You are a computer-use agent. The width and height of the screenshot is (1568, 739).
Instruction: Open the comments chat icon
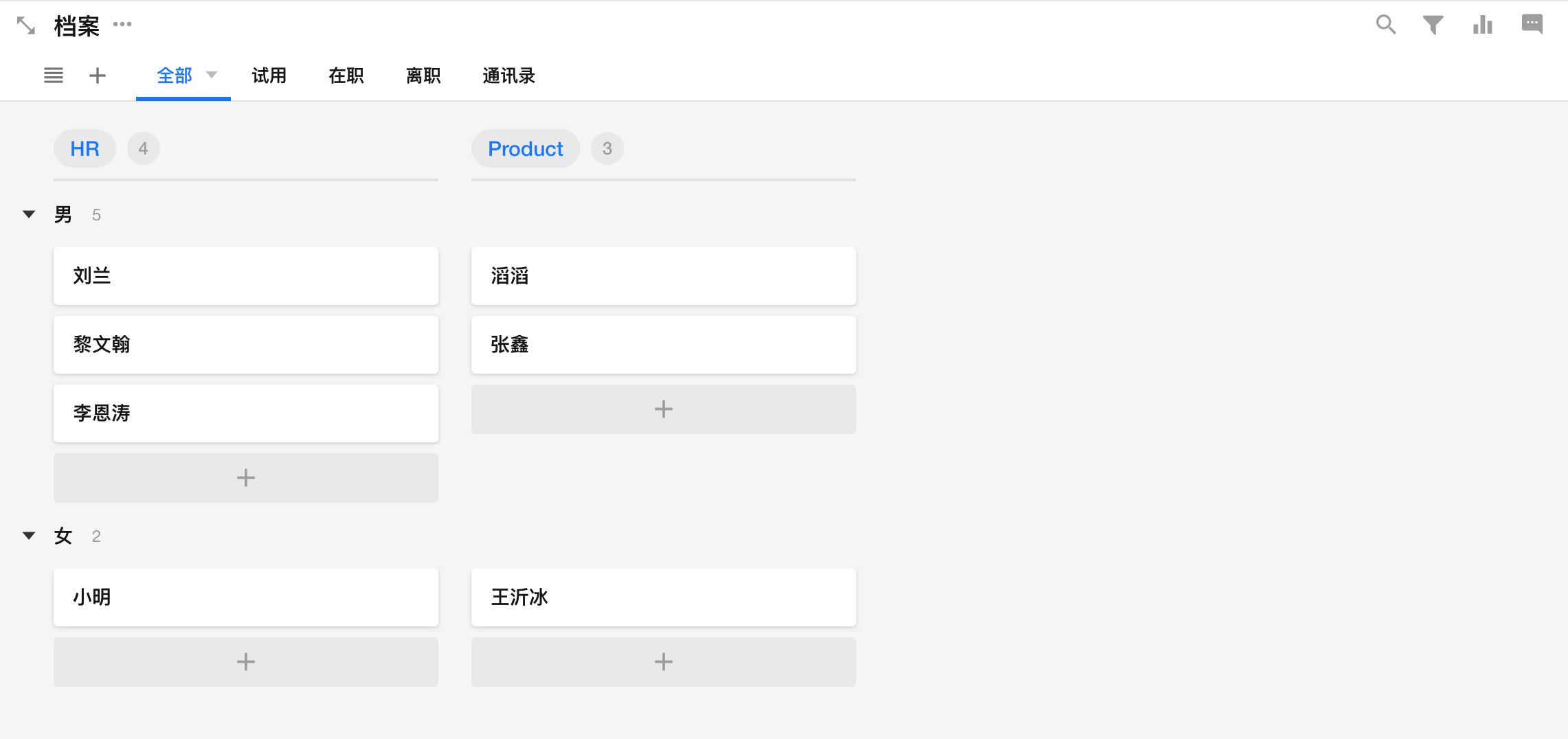pyautogui.click(x=1532, y=25)
